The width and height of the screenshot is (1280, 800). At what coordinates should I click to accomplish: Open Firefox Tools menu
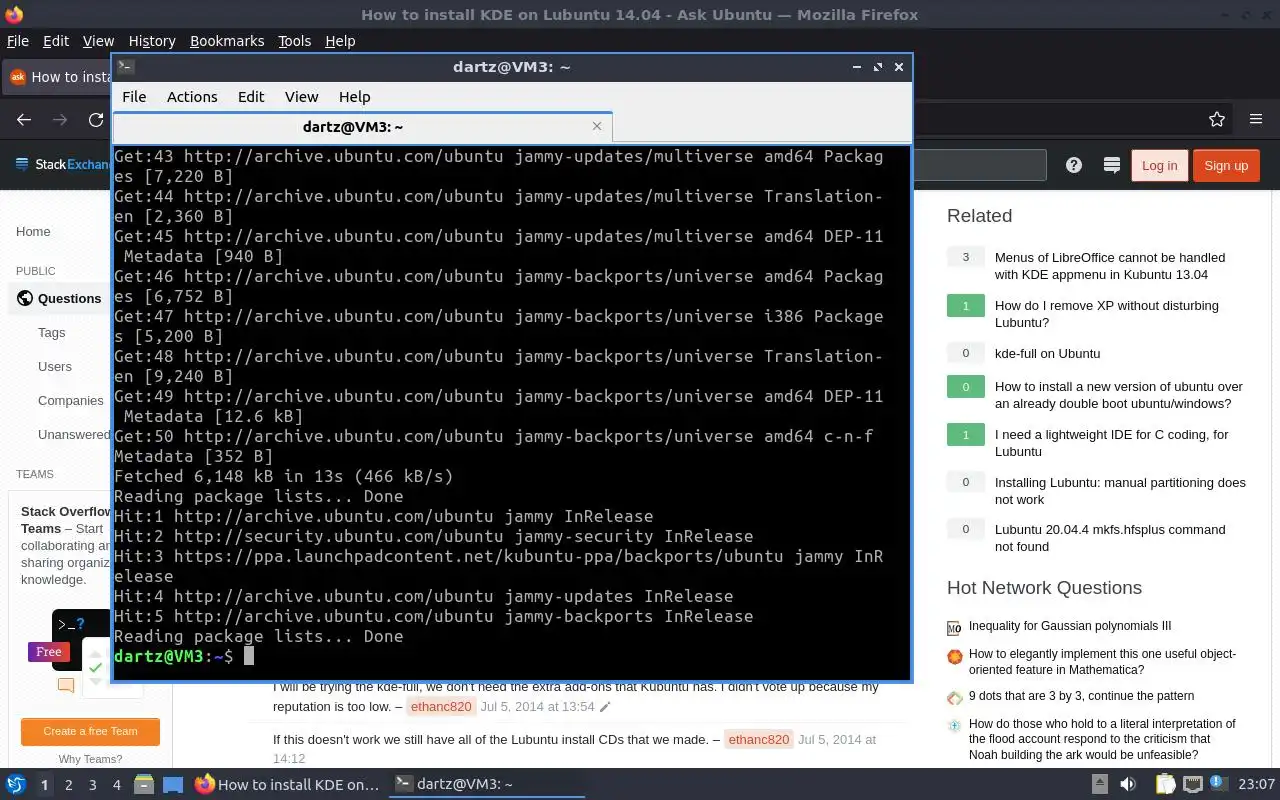(x=294, y=41)
